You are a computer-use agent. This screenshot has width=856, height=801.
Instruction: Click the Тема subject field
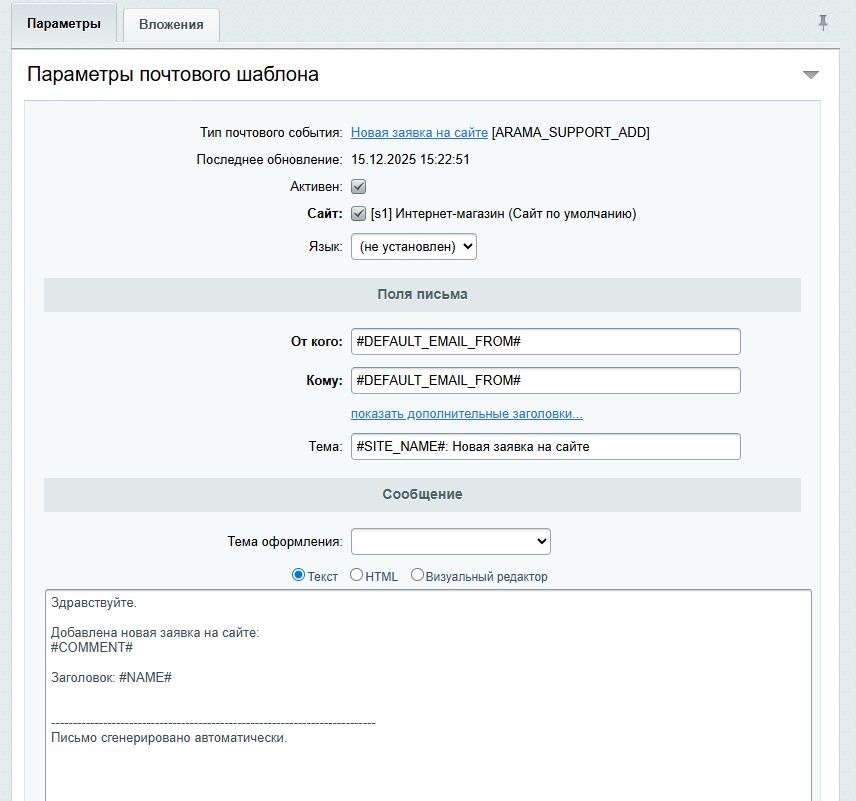(545, 446)
